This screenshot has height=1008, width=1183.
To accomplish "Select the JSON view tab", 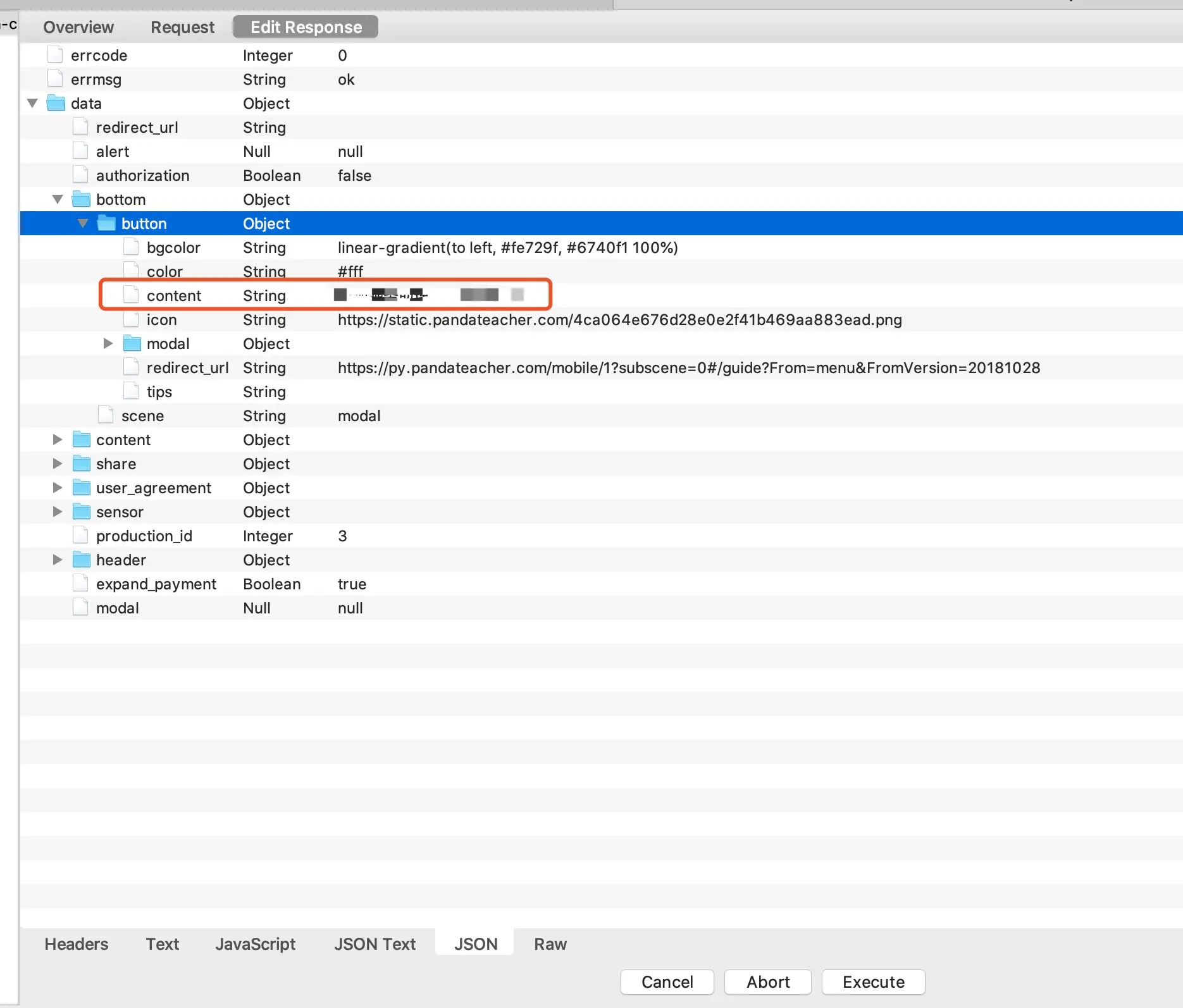I will [475, 944].
